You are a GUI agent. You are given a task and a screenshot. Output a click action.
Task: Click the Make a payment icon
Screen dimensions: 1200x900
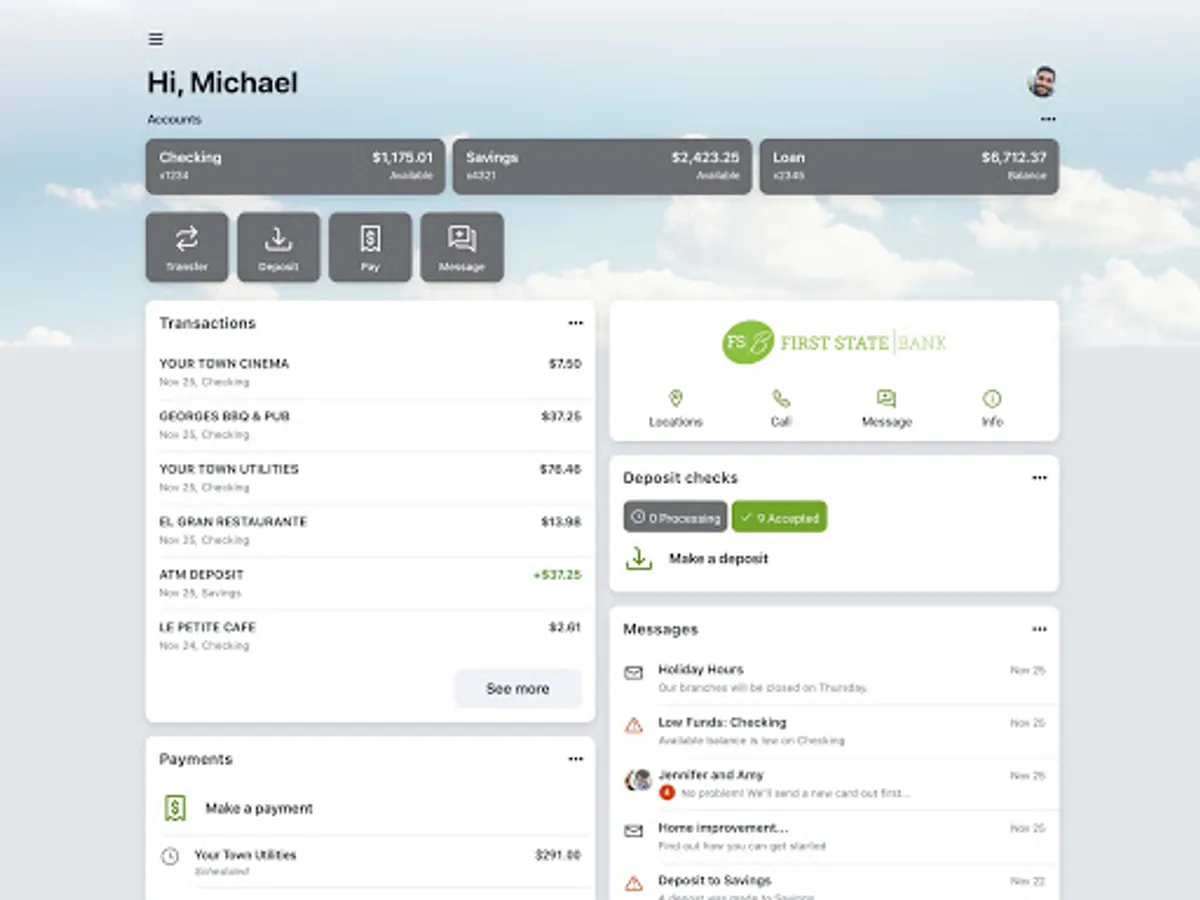pyautogui.click(x=175, y=808)
